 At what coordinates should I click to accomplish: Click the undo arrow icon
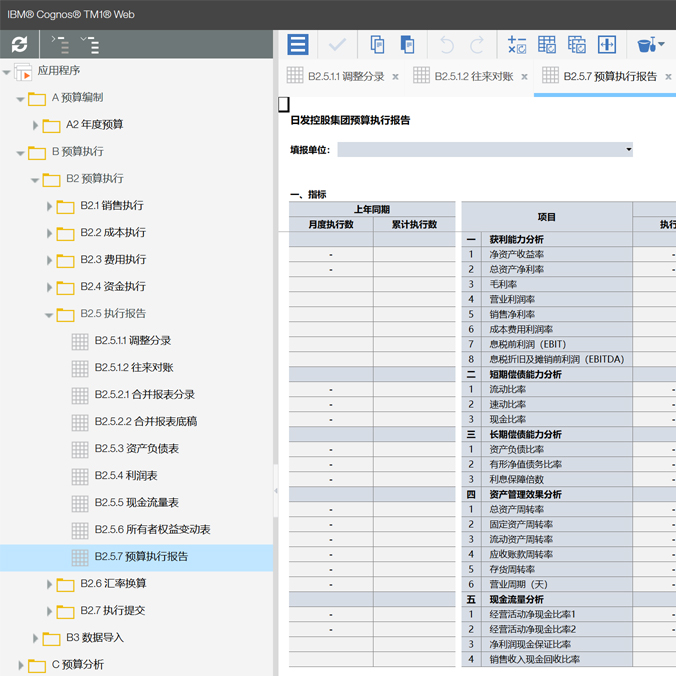click(x=447, y=44)
